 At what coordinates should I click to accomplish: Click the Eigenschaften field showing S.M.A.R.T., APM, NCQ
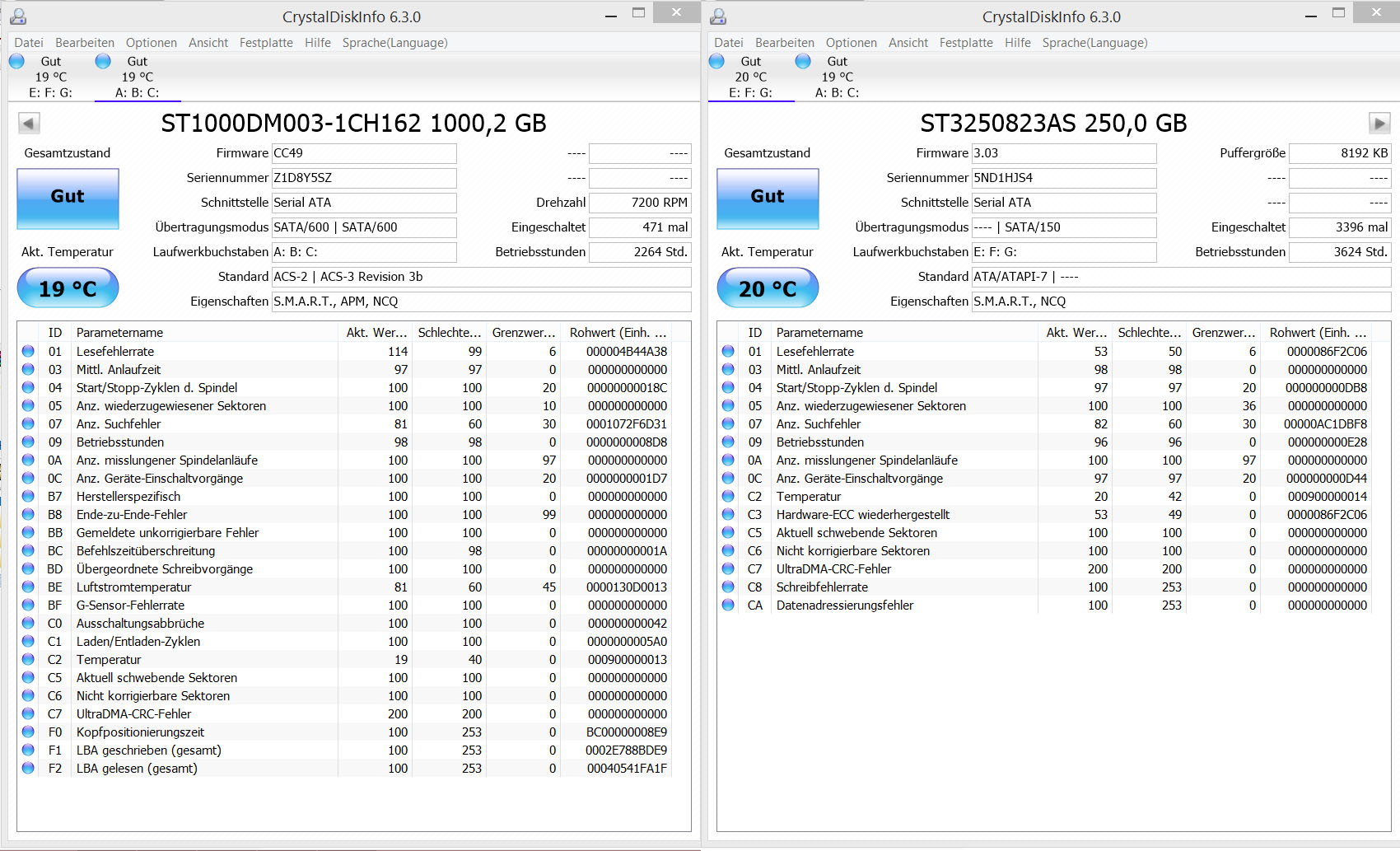pyautogui.click(x=482, y=302)
